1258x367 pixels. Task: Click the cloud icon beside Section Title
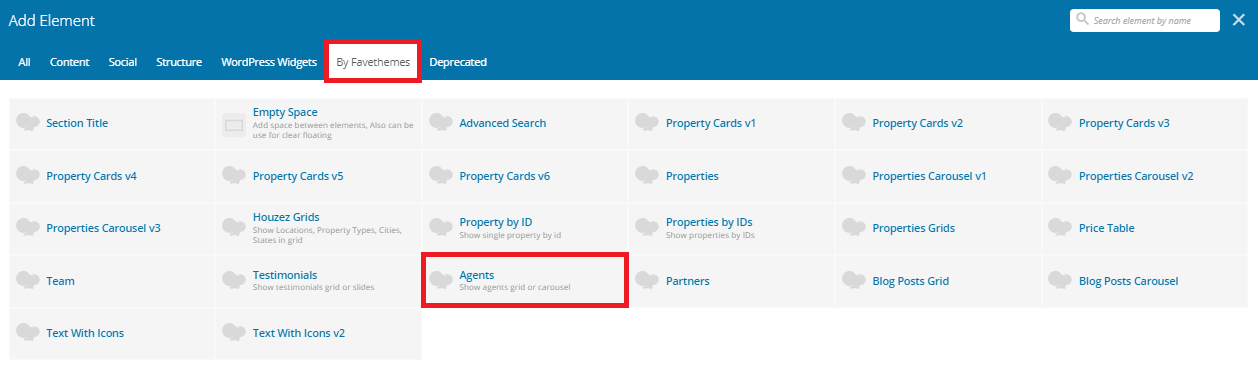coord(28,122)
